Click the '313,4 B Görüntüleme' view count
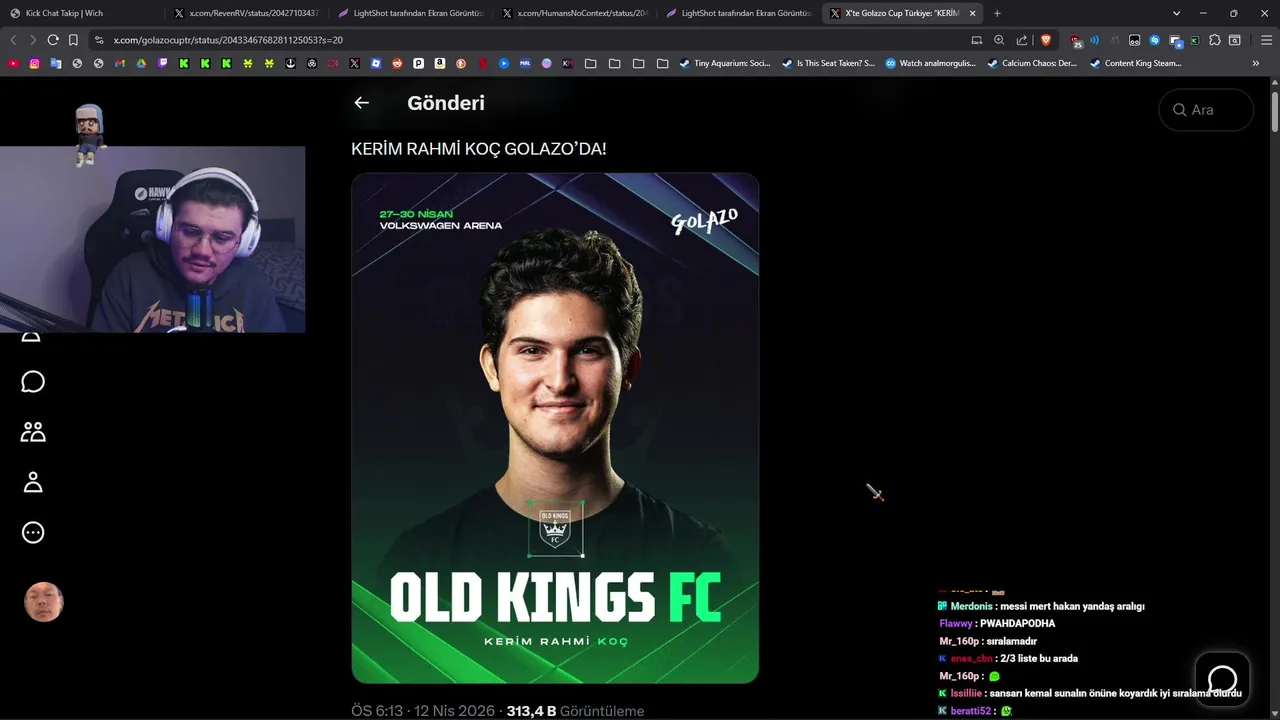The image size is (1280, 720). tap(575, 711)
